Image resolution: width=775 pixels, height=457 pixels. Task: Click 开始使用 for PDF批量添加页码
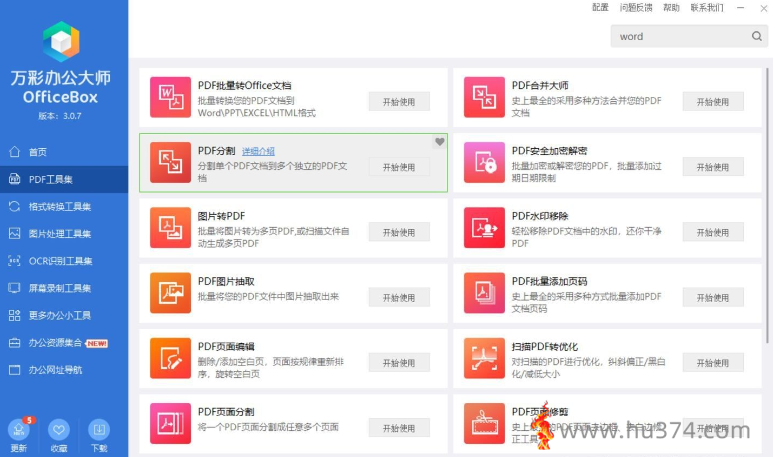713,297
